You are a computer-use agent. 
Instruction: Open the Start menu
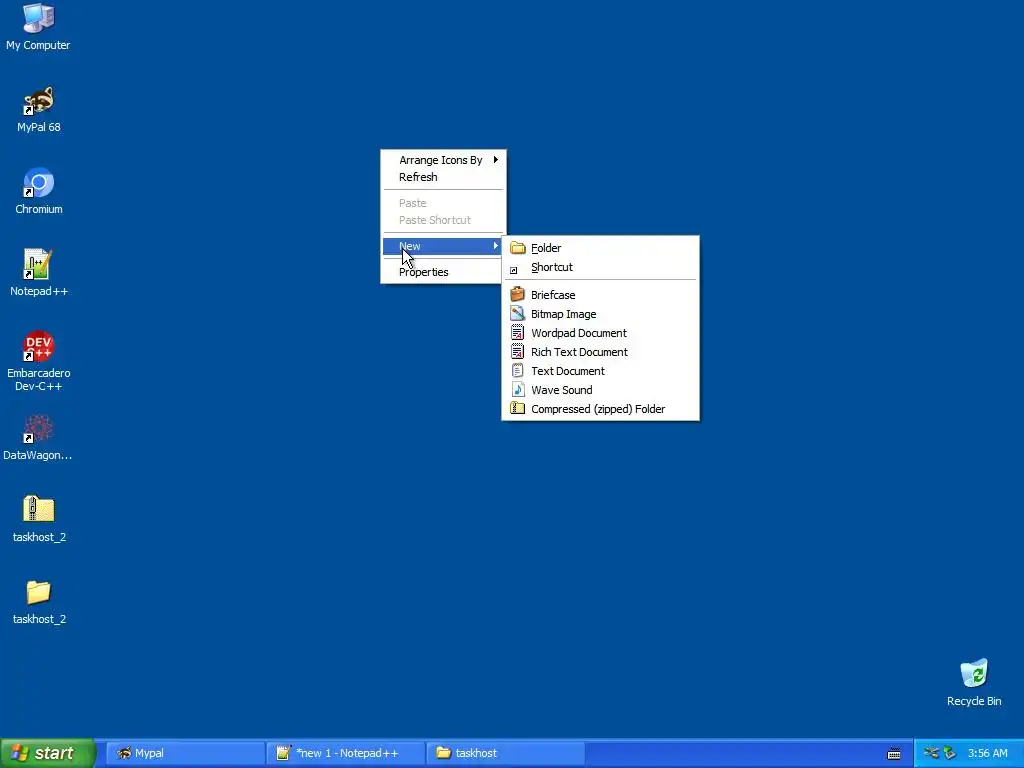47,753
